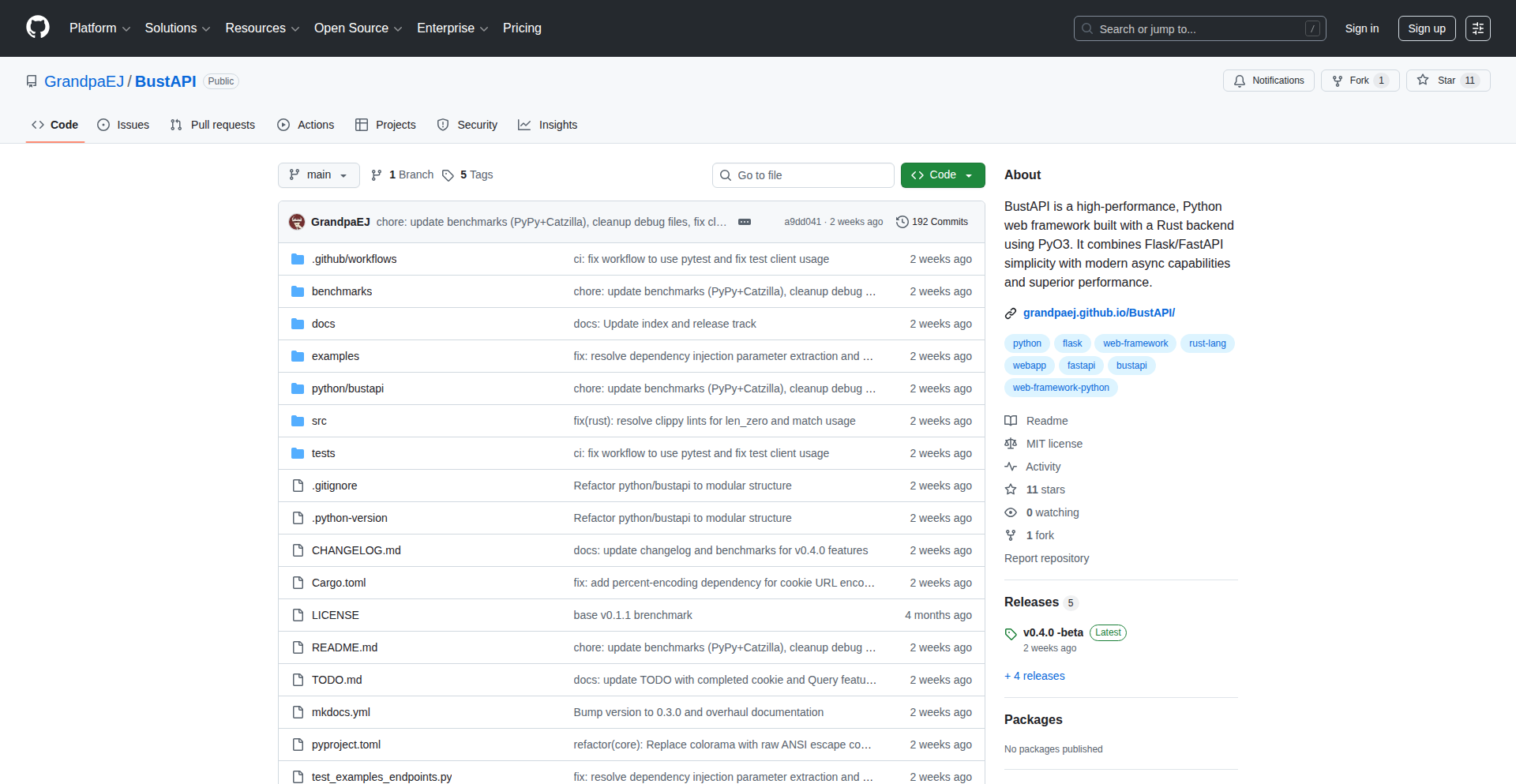This screenshot has height=784, width=1516.
Task: Select the Code tab
Action: [55, 125]
